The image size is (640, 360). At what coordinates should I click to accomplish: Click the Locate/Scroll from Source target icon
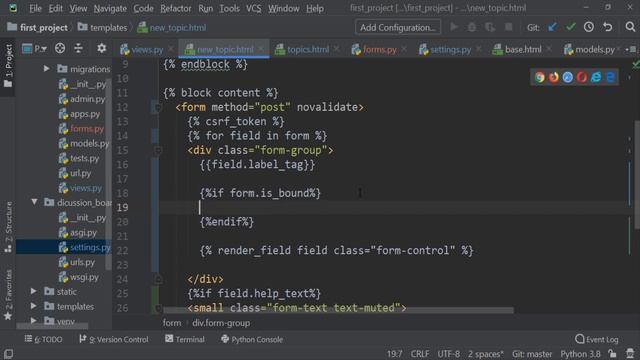(x=60, y=48)
